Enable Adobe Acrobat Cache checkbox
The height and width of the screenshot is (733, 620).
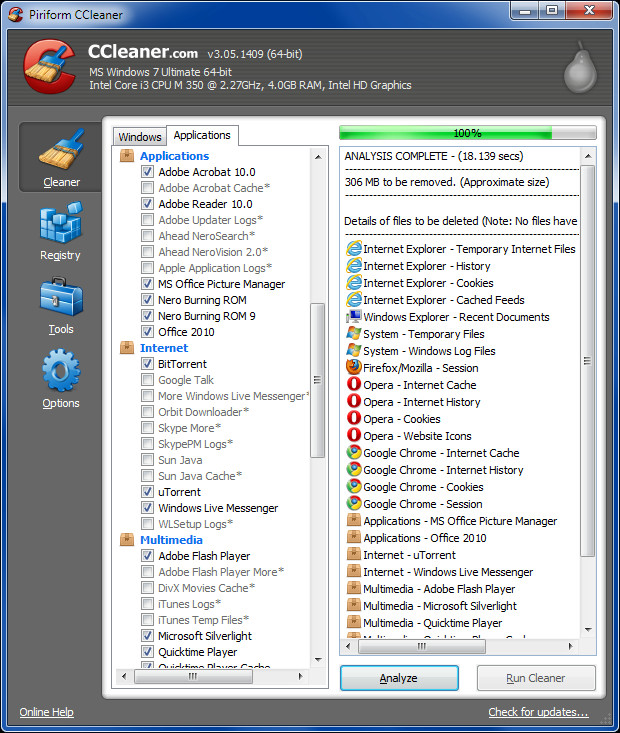pos(147,187)
